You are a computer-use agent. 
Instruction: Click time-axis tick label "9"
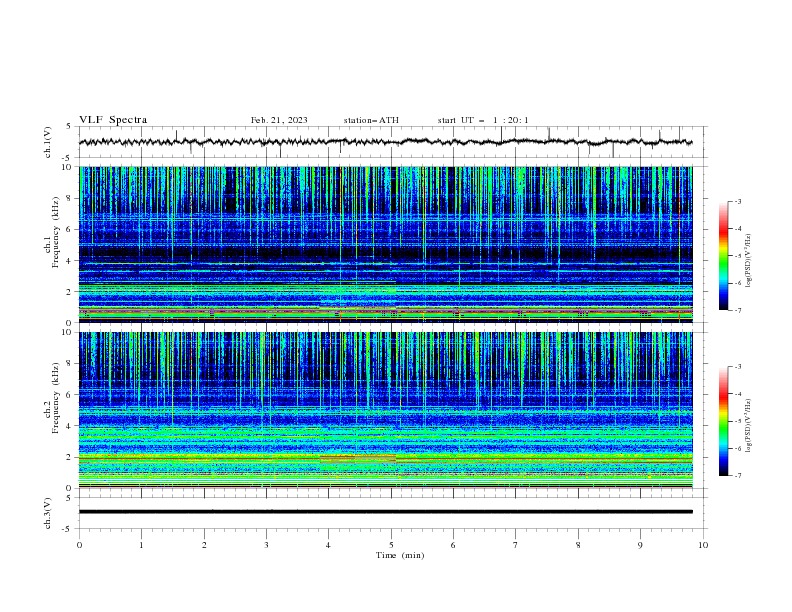(640, 545)
